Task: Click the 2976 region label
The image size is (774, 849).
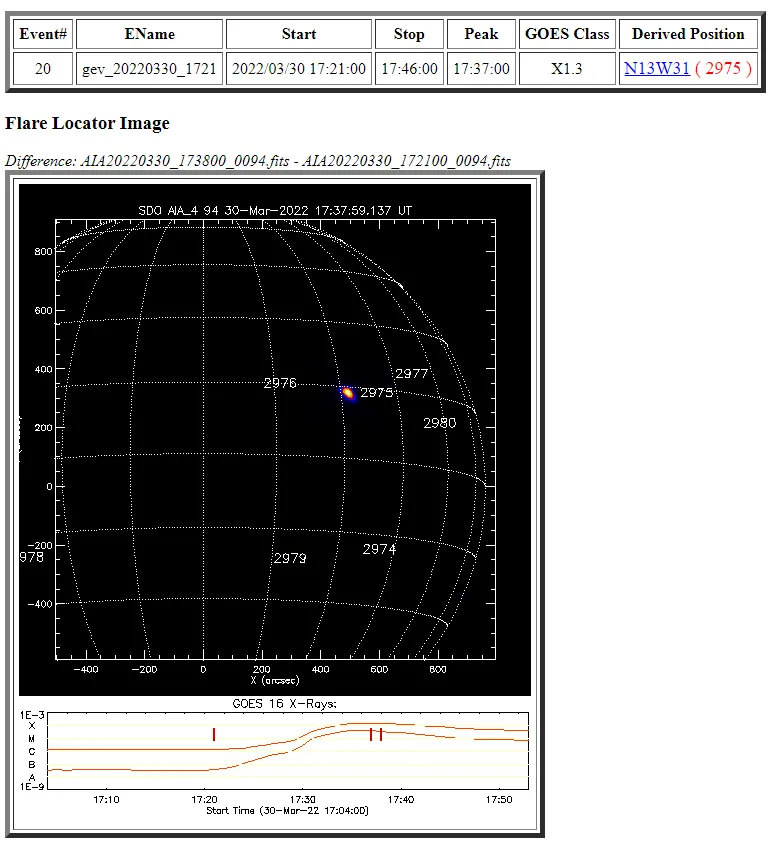Action: 280,383
